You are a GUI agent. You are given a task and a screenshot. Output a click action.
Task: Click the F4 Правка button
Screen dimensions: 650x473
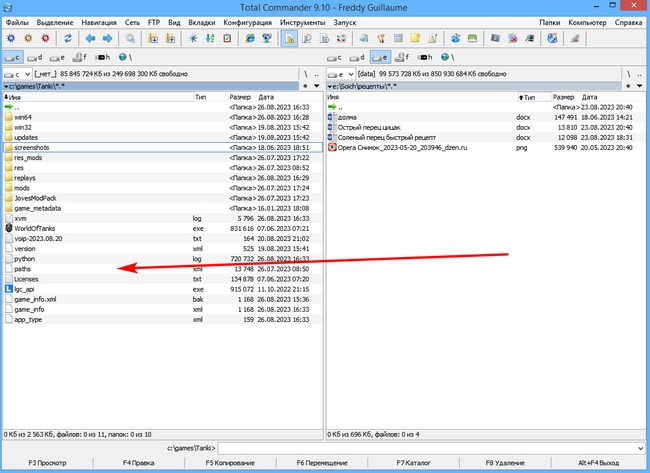(138, 463)
